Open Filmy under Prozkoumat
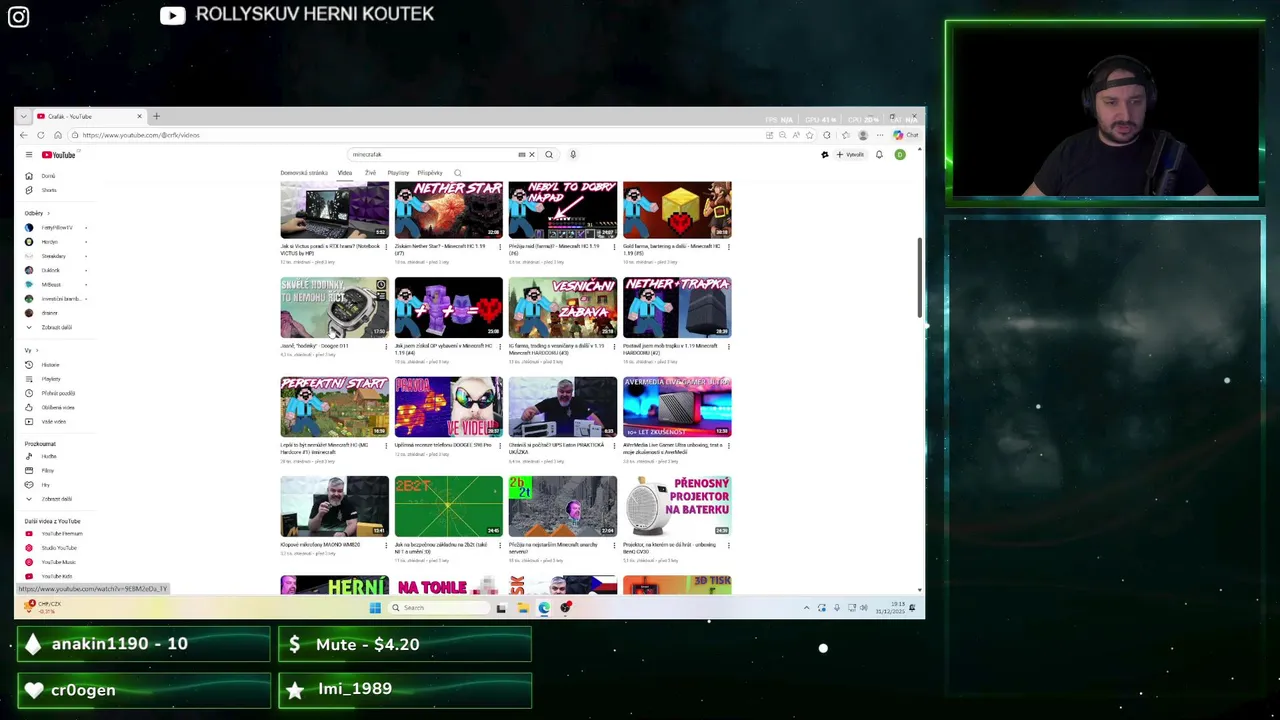The height and width of the screenshot is (720, 1280). coord(47,470)
